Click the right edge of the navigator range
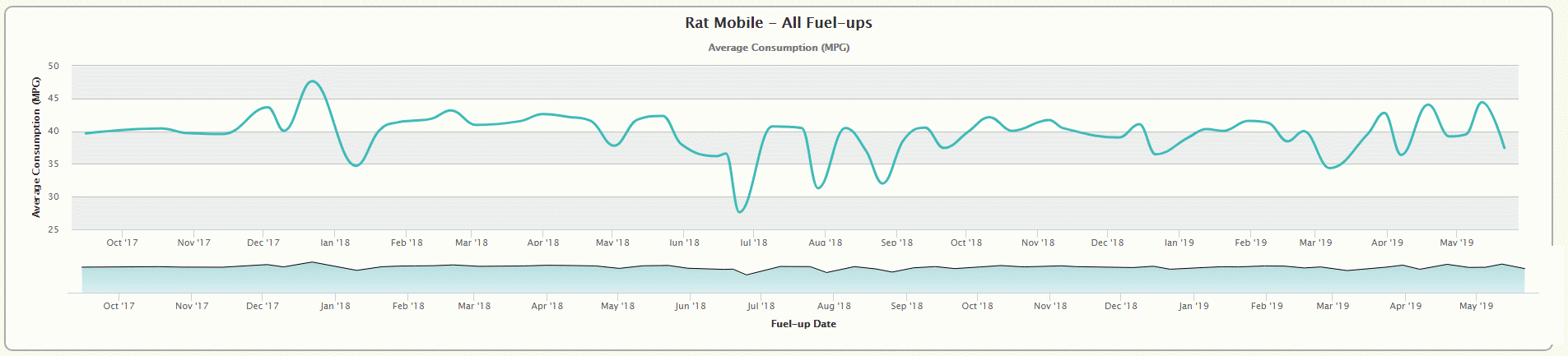1568x356 pixels. (x=1524, y=279)
